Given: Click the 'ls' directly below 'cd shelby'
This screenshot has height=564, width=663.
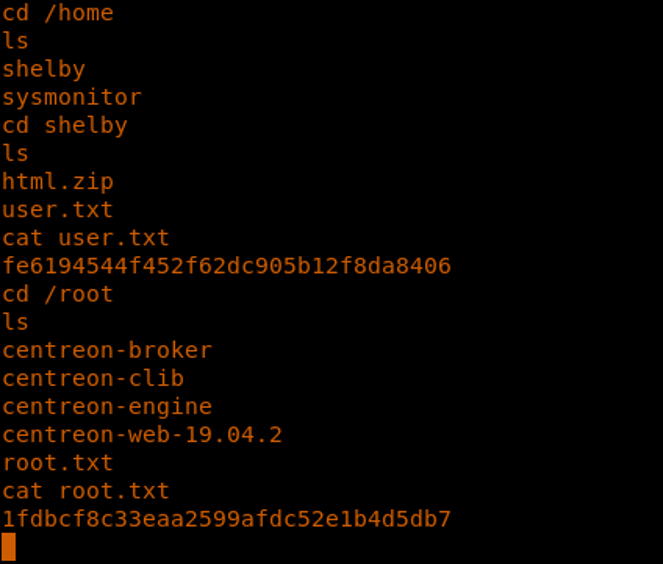Looking at the screenshot, I should pos(15,153).
